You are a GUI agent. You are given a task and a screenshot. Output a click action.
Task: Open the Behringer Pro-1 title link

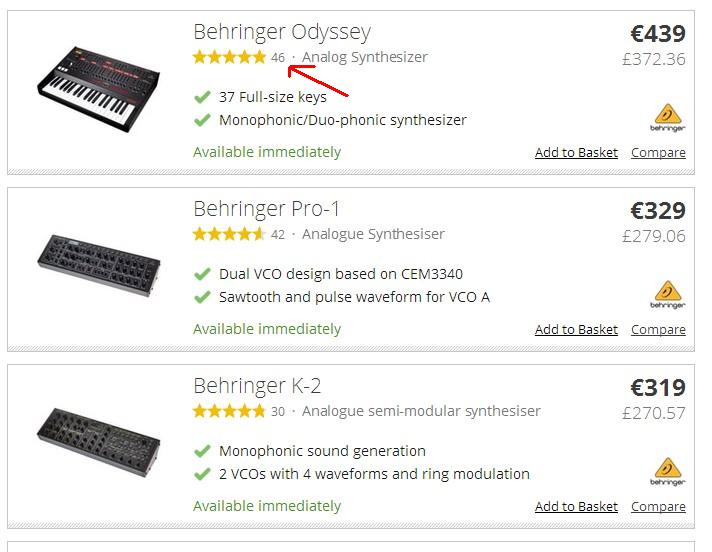(x=266, y=208)
